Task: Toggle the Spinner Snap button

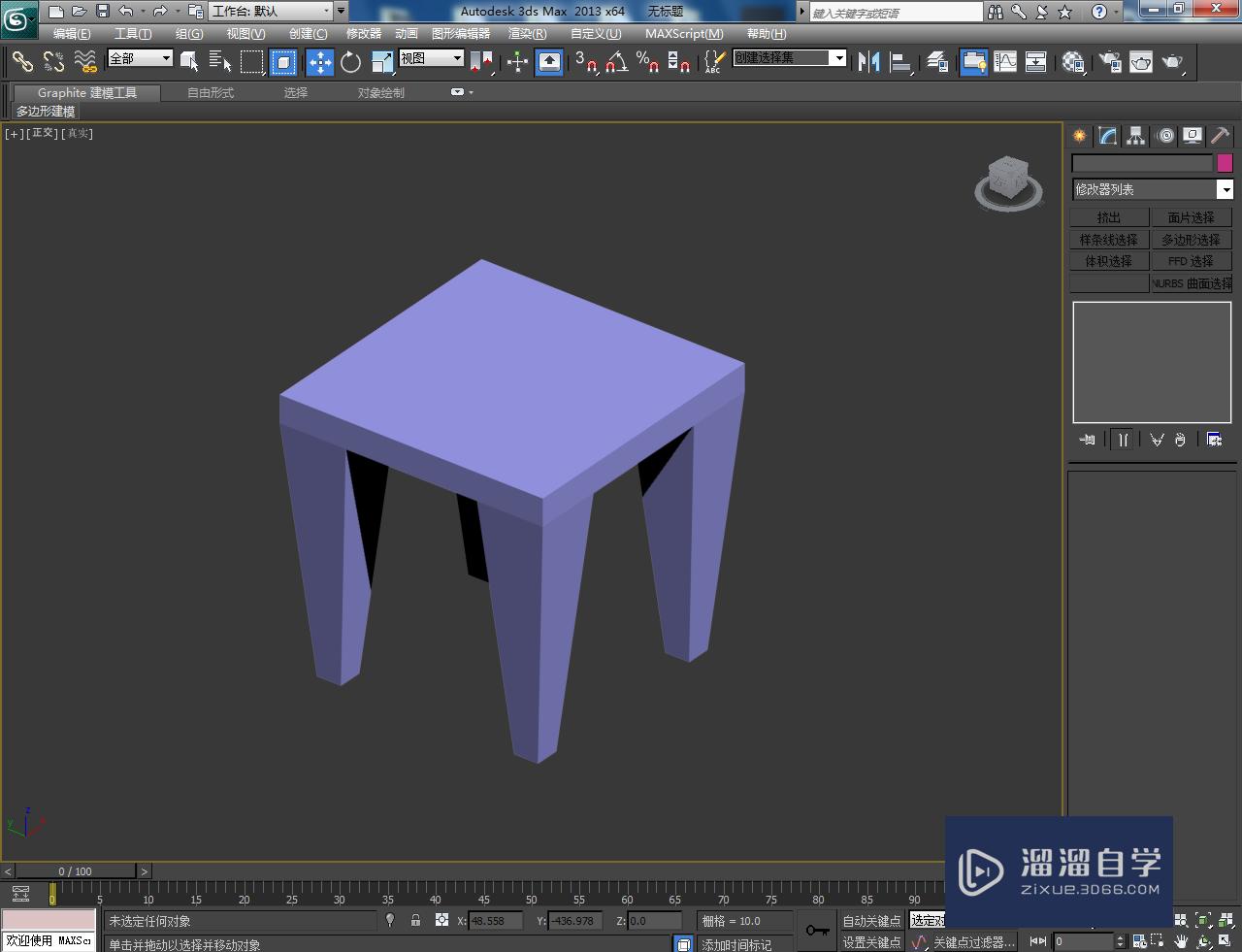Action: tap(679, 62)
